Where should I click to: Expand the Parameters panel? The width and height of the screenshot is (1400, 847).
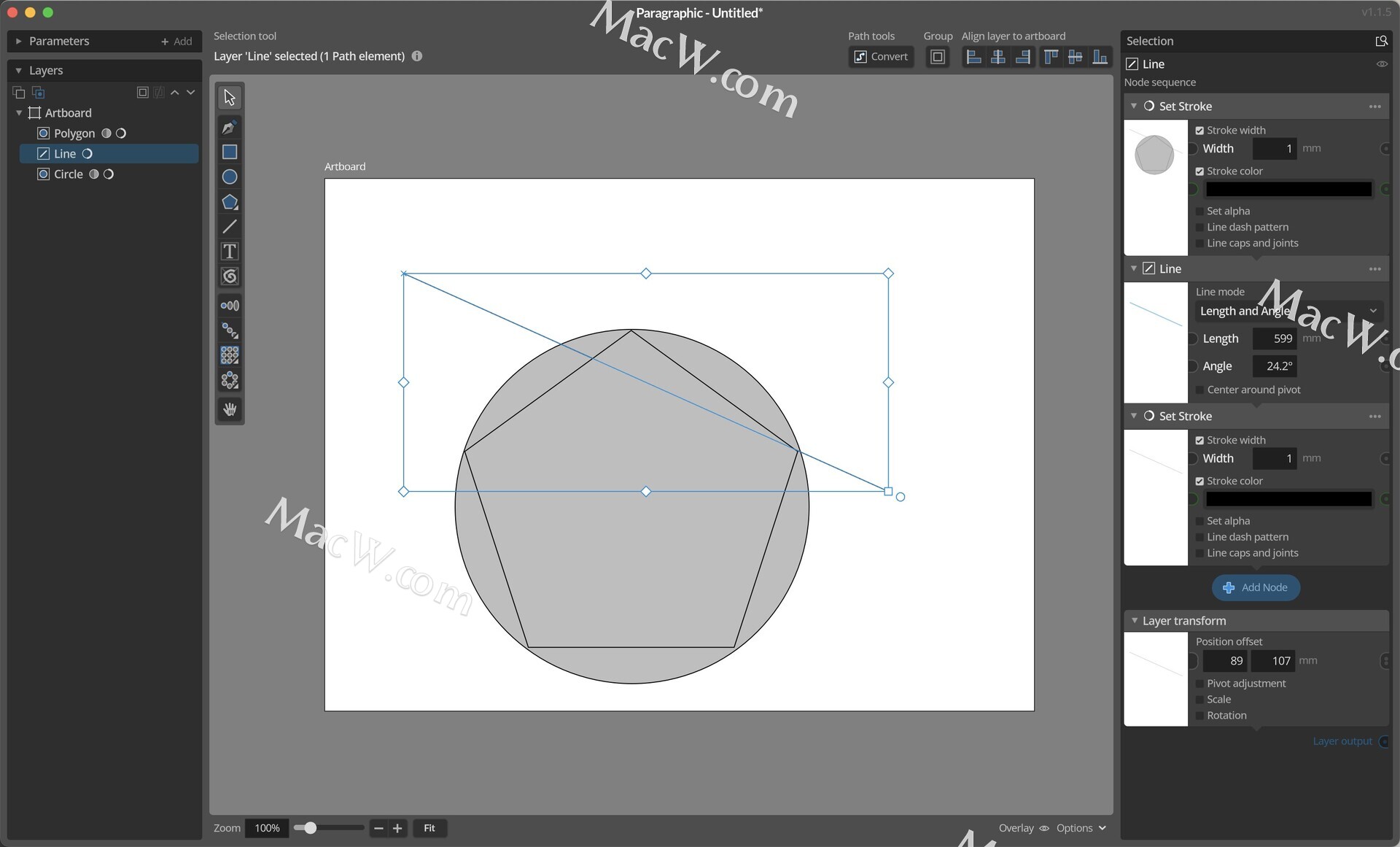(x=19, y=42)
